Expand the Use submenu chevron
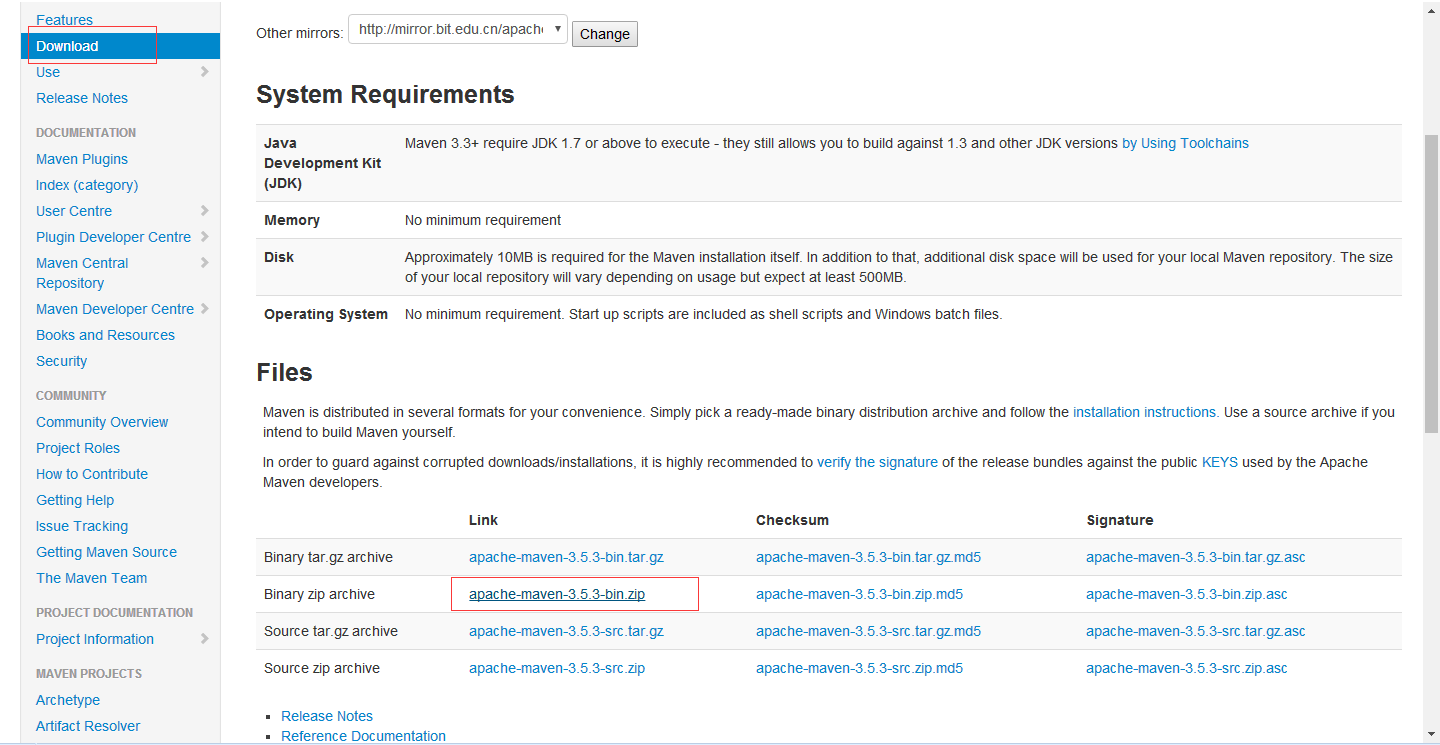1440x745 pixels. click(x=204, y=72)
